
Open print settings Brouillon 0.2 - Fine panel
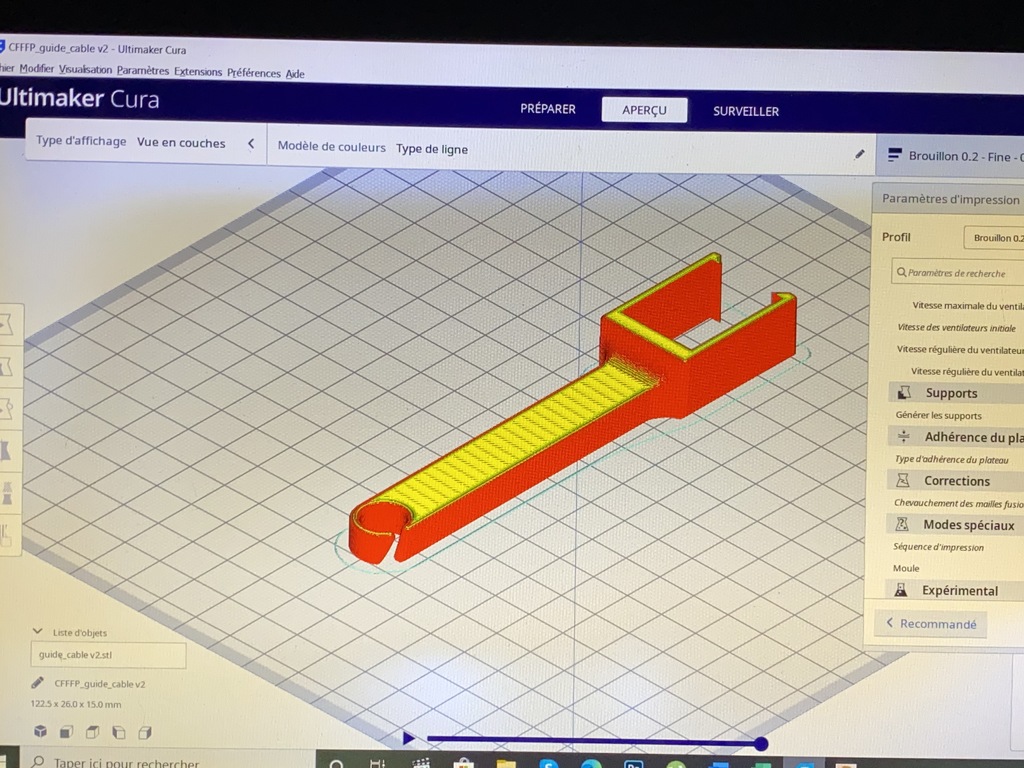pyautogui.click(x=950, y=156)
